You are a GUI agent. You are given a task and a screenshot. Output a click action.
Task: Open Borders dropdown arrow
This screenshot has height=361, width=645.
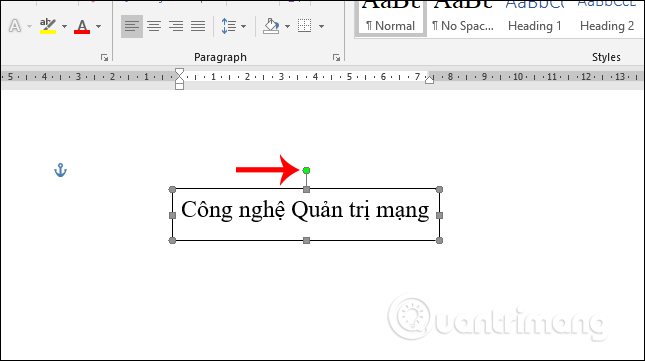click(321, 27)
